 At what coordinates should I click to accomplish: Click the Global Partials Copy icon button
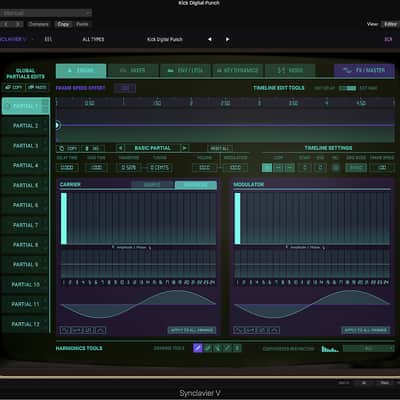coord(13,87)
